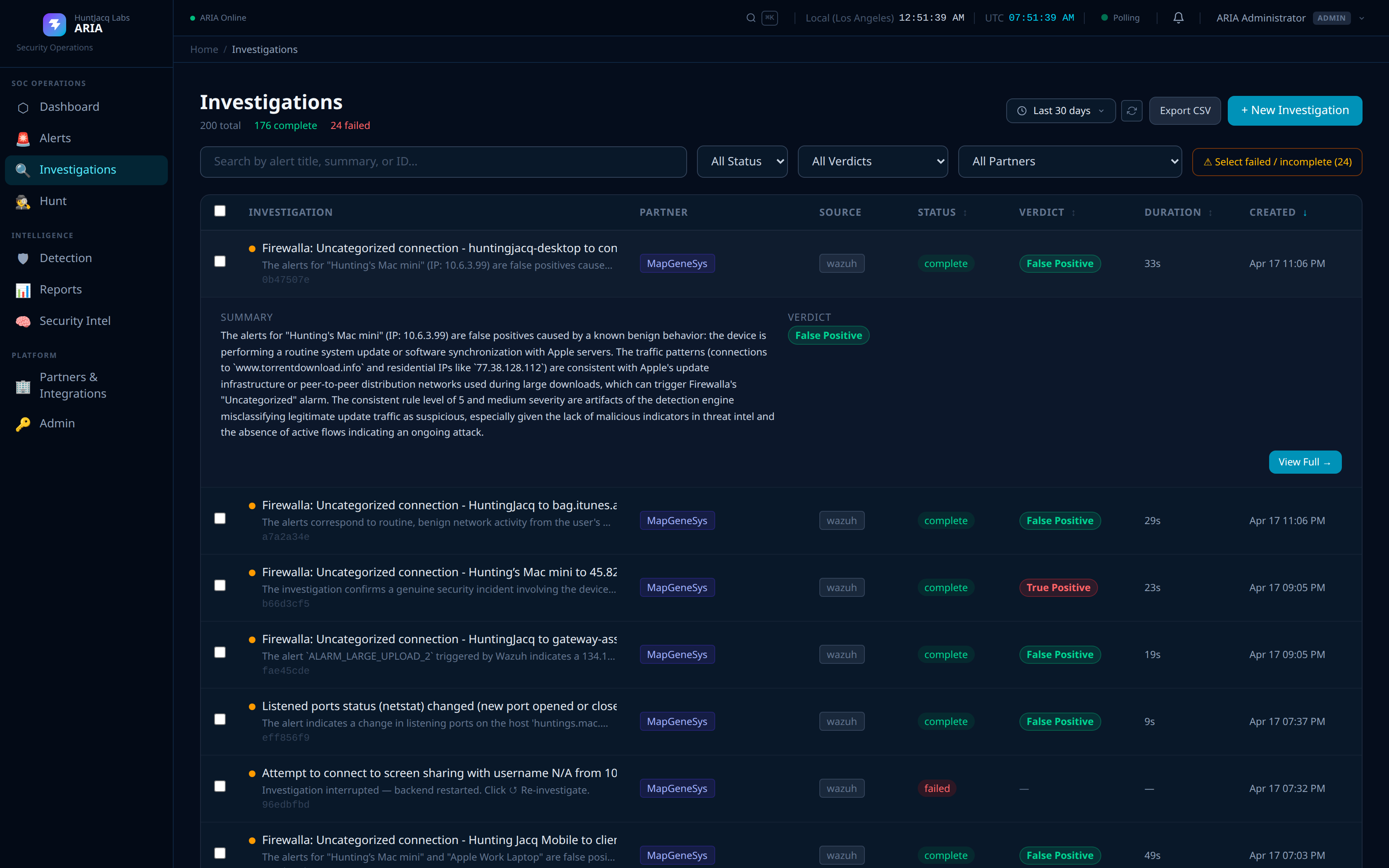Click duration value 23s
Screen dimensions: 1389x868
coord(1153,587)
